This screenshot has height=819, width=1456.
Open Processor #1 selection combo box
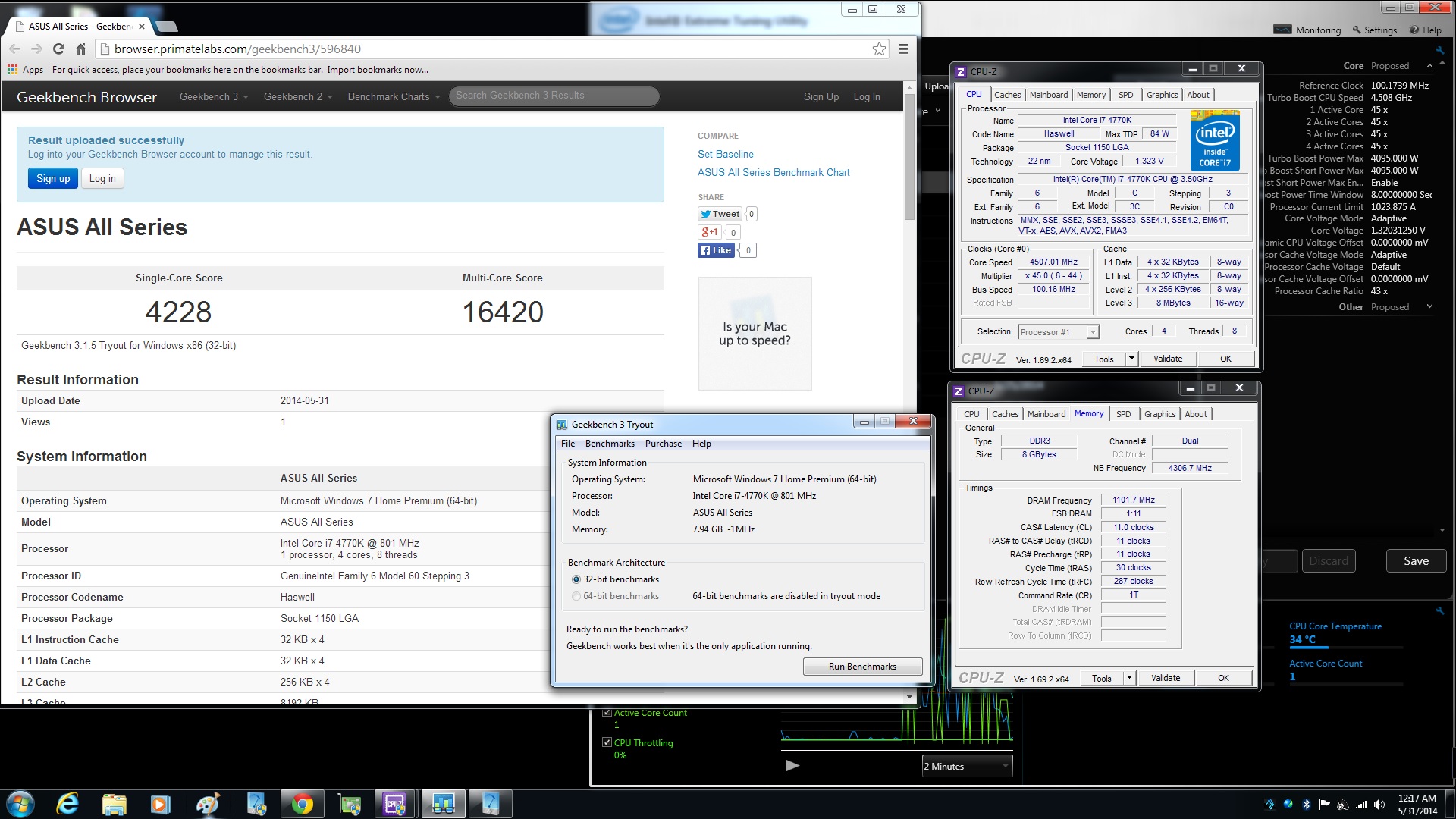pyautogui.click(x=1059, y=331)
